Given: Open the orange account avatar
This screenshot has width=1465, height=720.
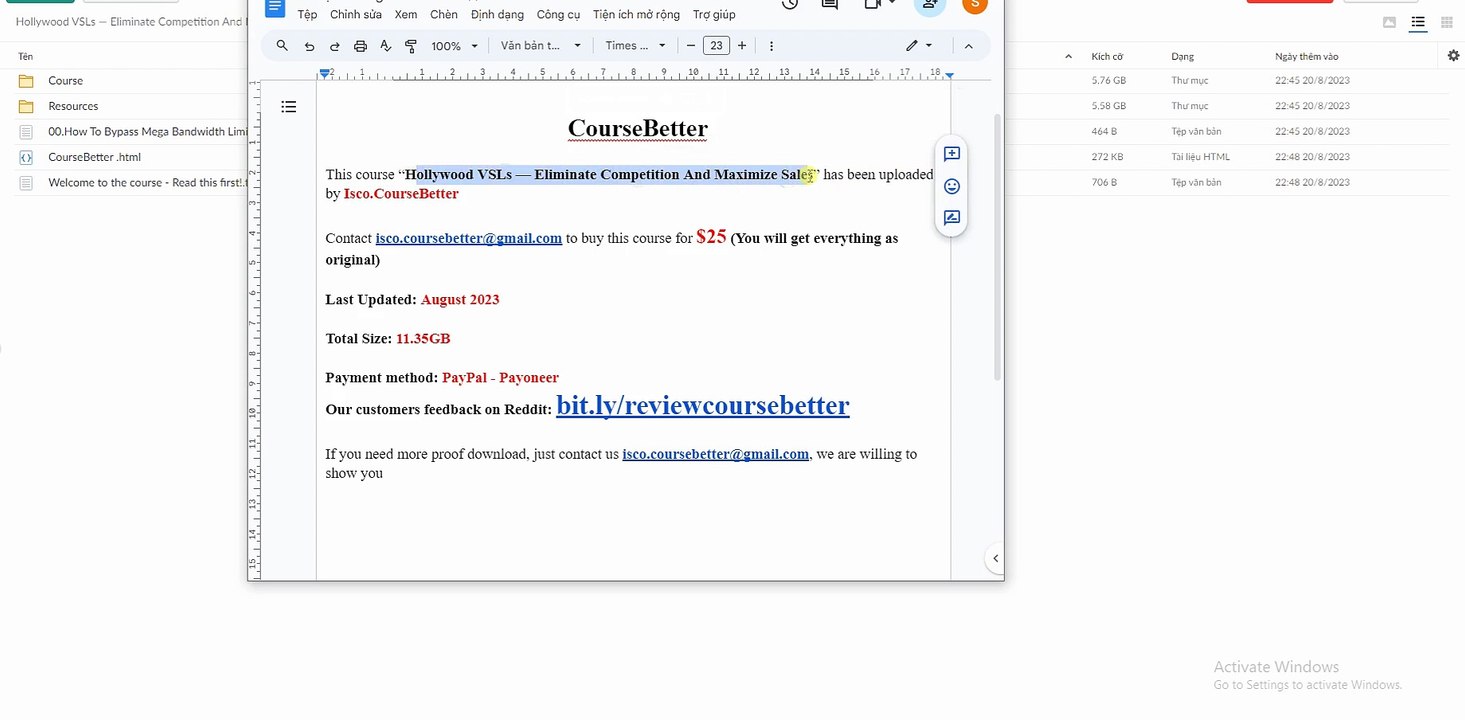Looking at the screenshot, I should (x=975, y=5).
